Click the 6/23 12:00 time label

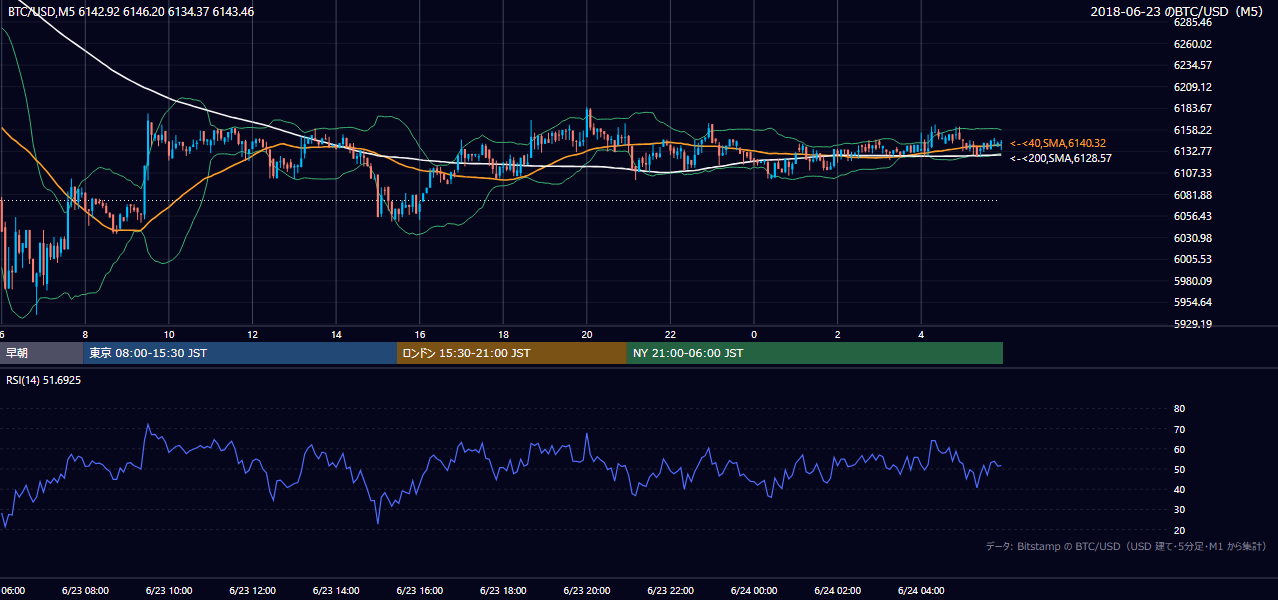tap(252, 591)
